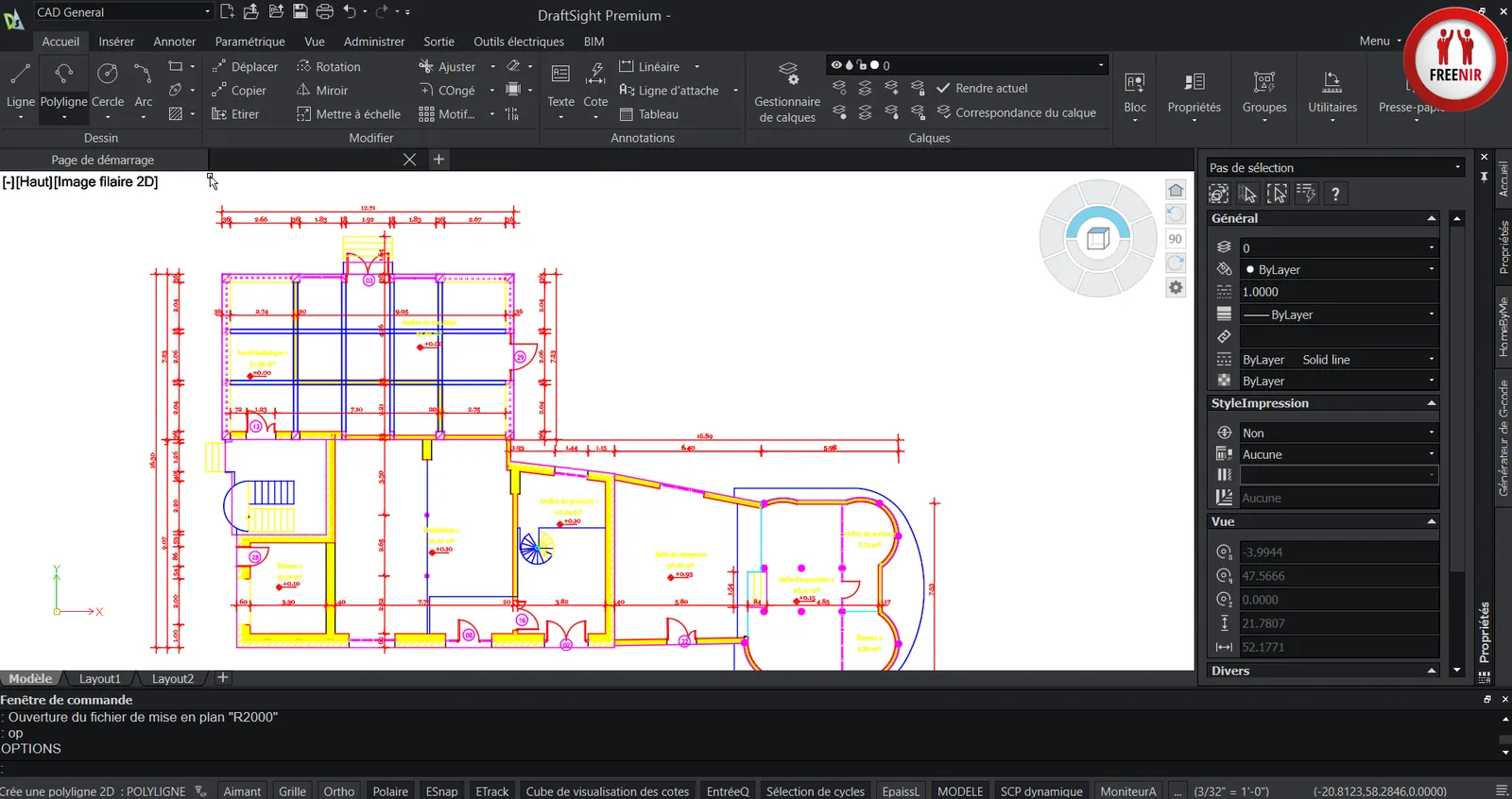The image size is (1512, 799).
Task: Collapse the Vue section
Action: tap(1432, 521)
